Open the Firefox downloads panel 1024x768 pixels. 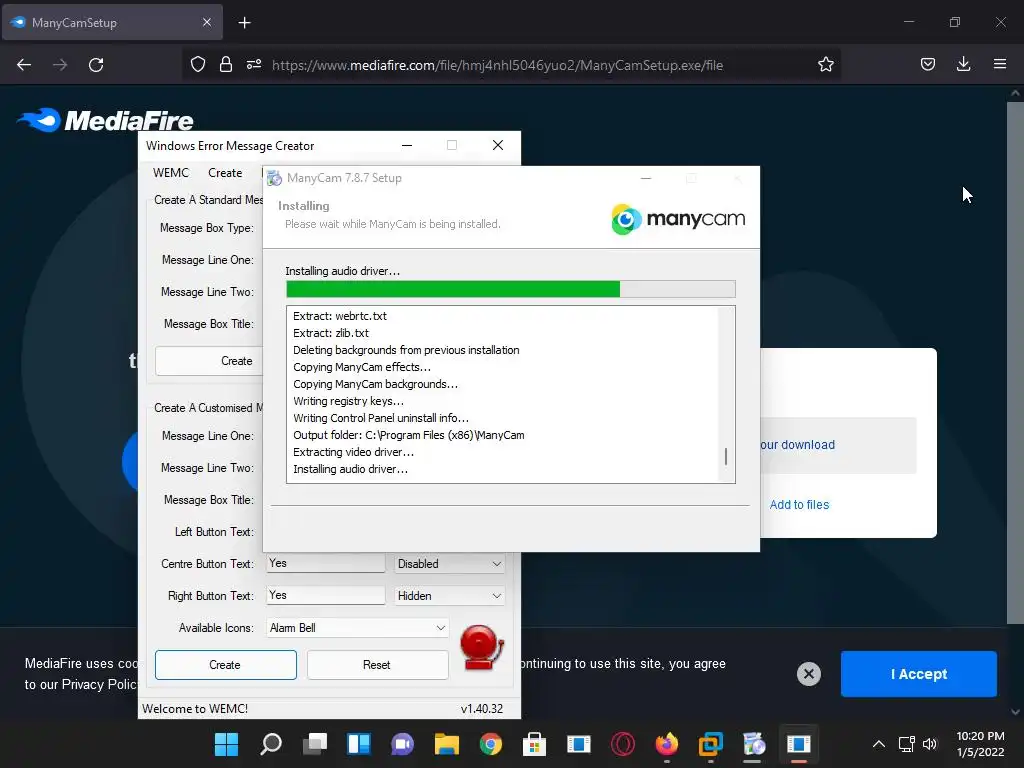pyautogui.click(x=963, y=65)
